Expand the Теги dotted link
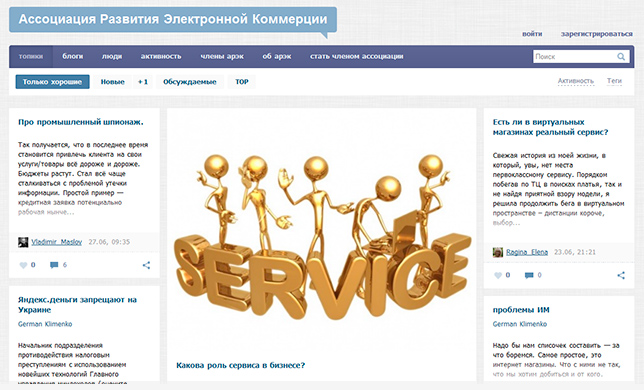The width and height of the screenshot is (644, 390). coord(614,81)
